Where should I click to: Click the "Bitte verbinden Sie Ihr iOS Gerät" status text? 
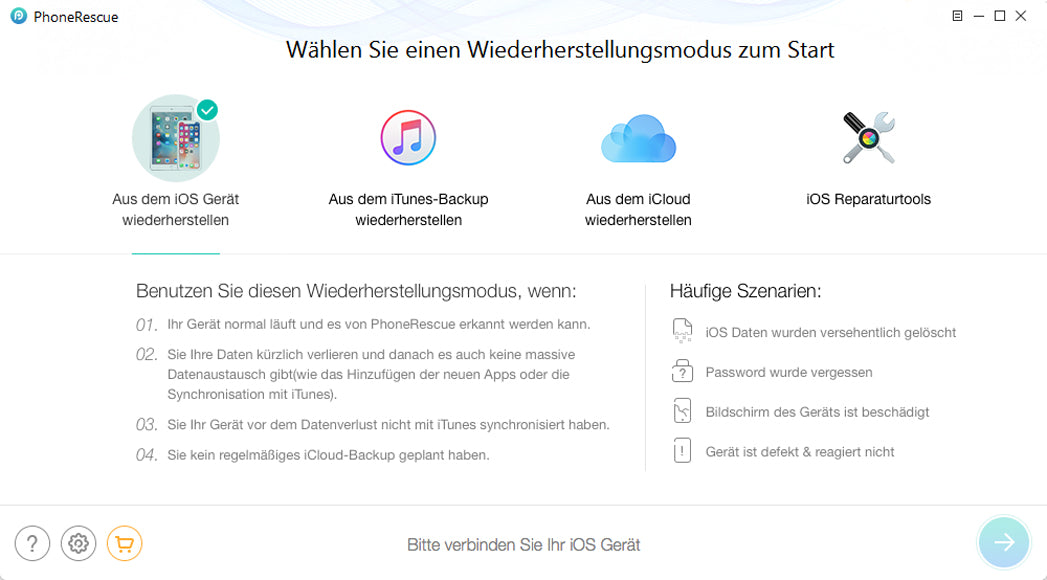(523, 545)
